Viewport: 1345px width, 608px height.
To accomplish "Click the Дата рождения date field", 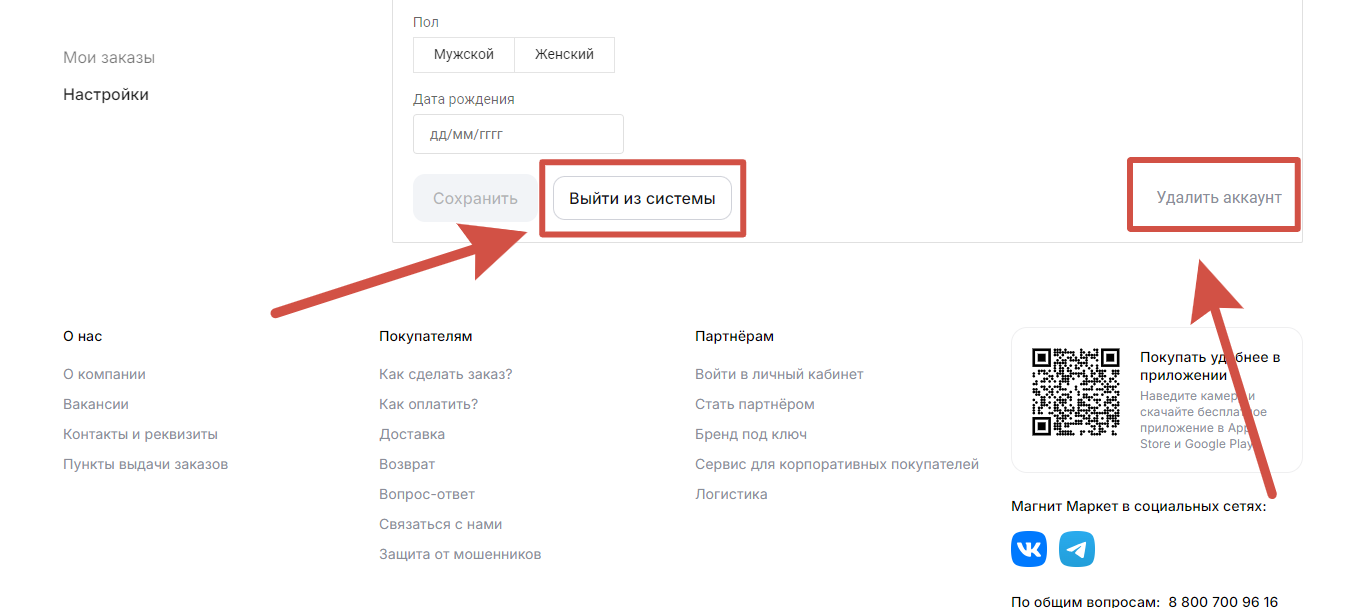I will point(518,134).
